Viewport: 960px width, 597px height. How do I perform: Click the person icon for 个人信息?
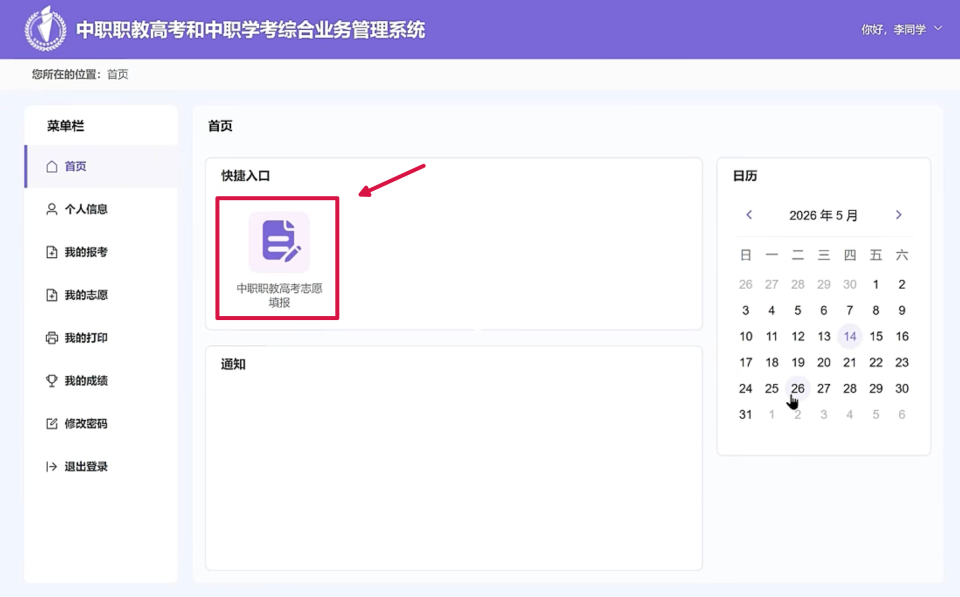(51, 209)
